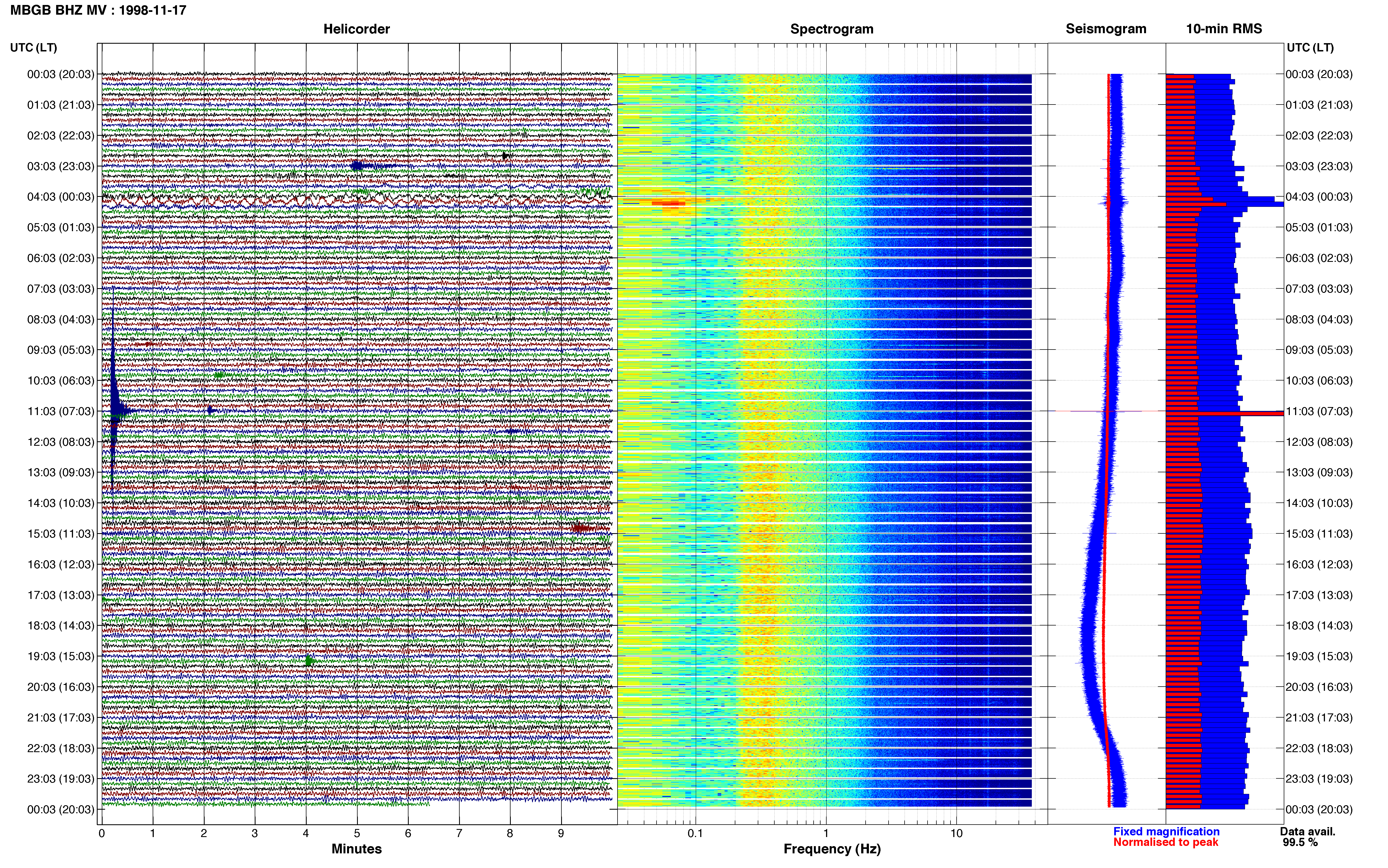
Task: Click "01:03 (21:03)" on the Helicorder time axis
Action: (x=61, y=105)
